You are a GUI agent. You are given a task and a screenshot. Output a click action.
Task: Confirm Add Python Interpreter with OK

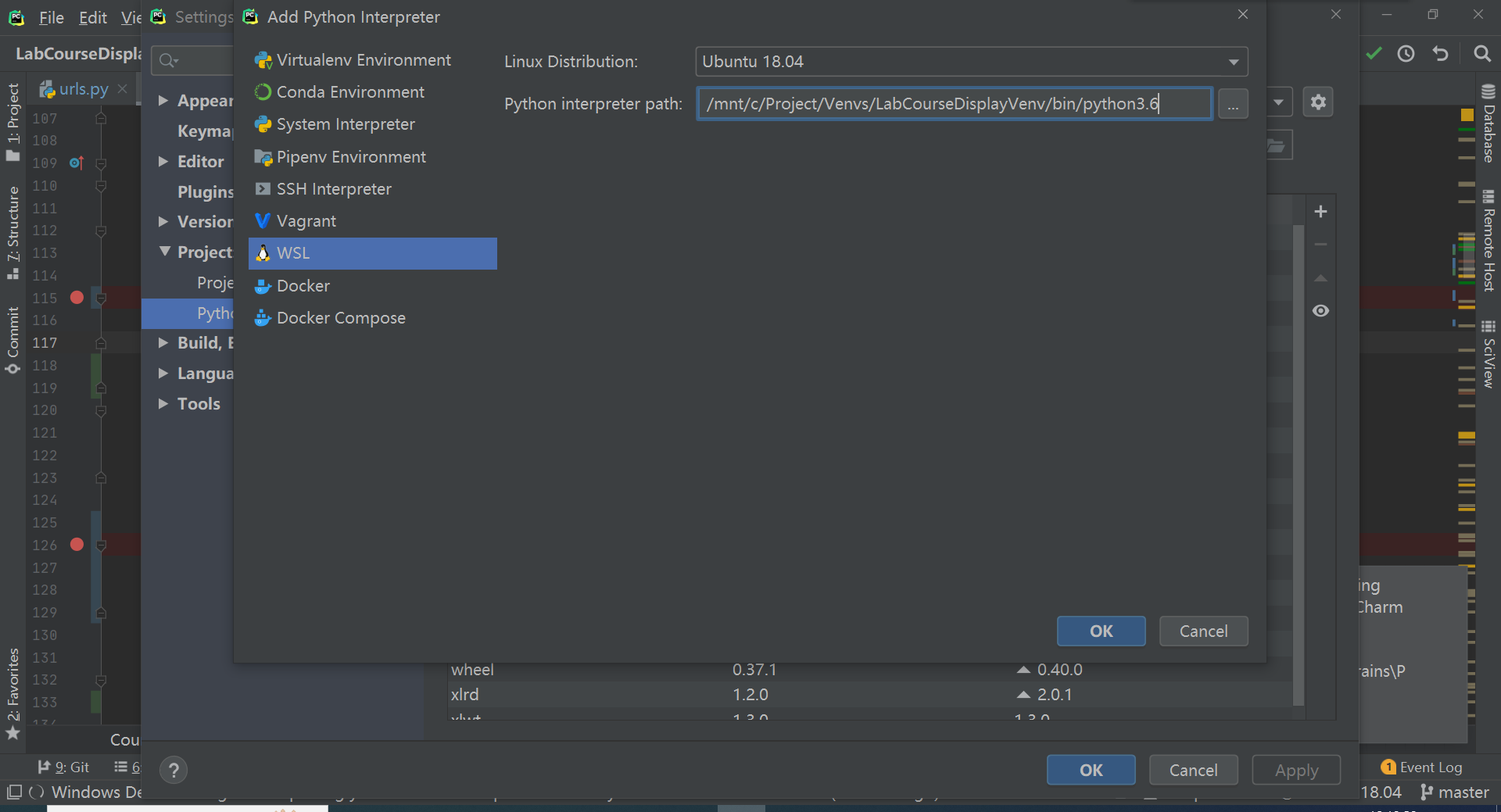point(1101,631)
